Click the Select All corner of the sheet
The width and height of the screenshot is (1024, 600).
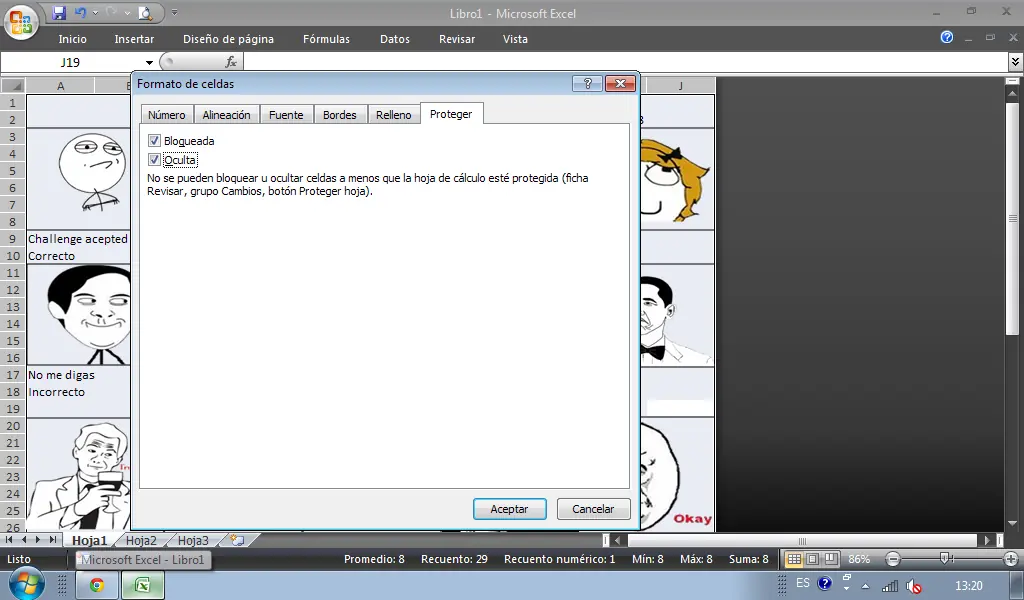point(13,86)
